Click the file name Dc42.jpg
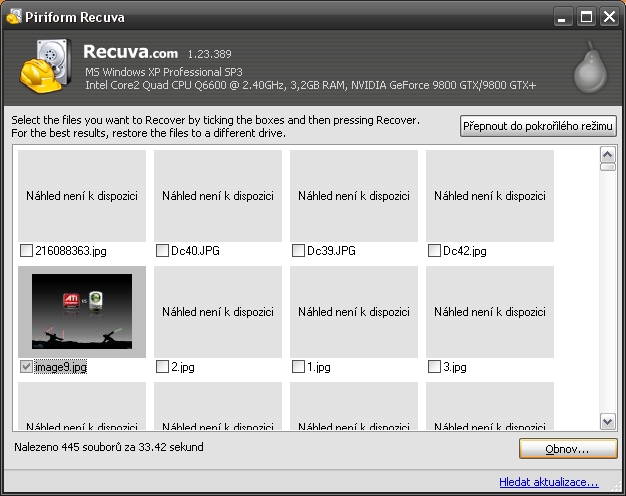 pos(465,251)
